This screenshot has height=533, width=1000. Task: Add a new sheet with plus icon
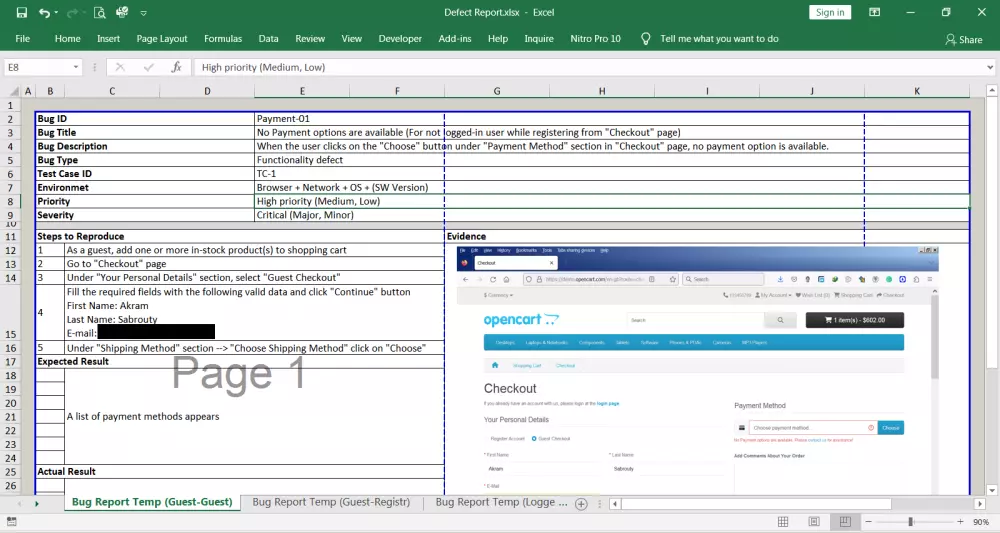click(581, 503)
